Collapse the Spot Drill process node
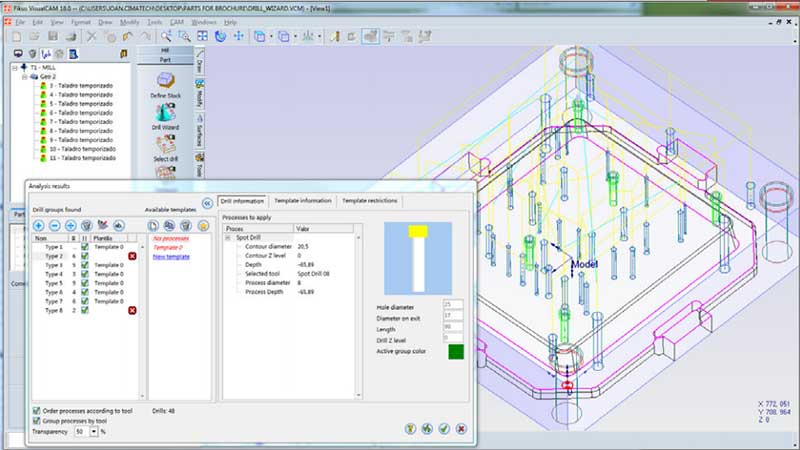The height and width of the screenshot is (450, 800). coord(227,238)
